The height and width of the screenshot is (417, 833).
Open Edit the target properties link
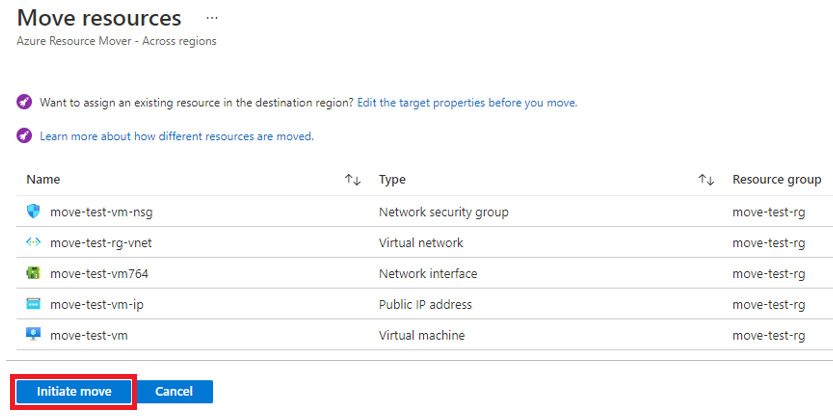(467, 103)
